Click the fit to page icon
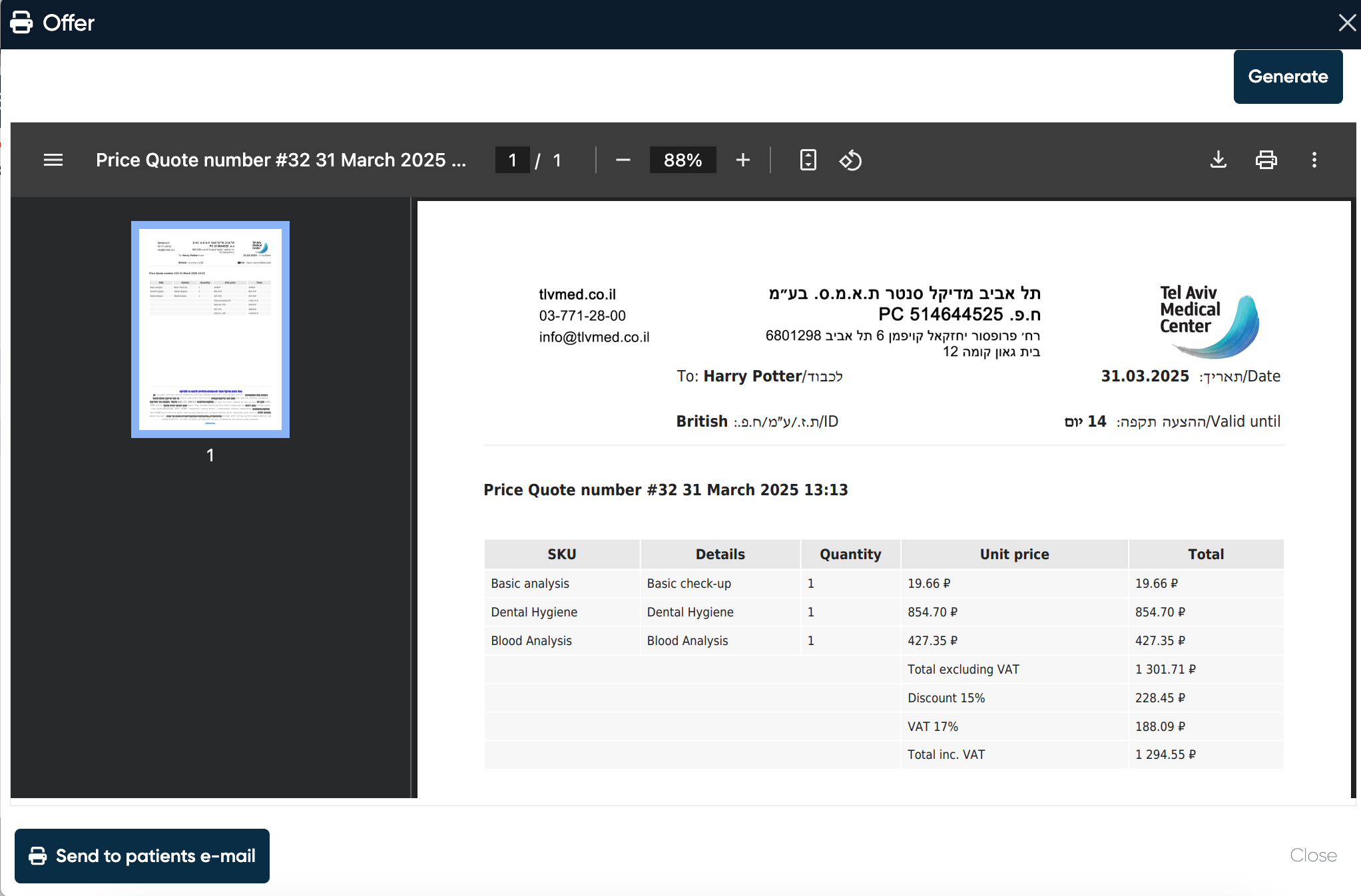Screen dimensions: 1361x896 (808, 160)
